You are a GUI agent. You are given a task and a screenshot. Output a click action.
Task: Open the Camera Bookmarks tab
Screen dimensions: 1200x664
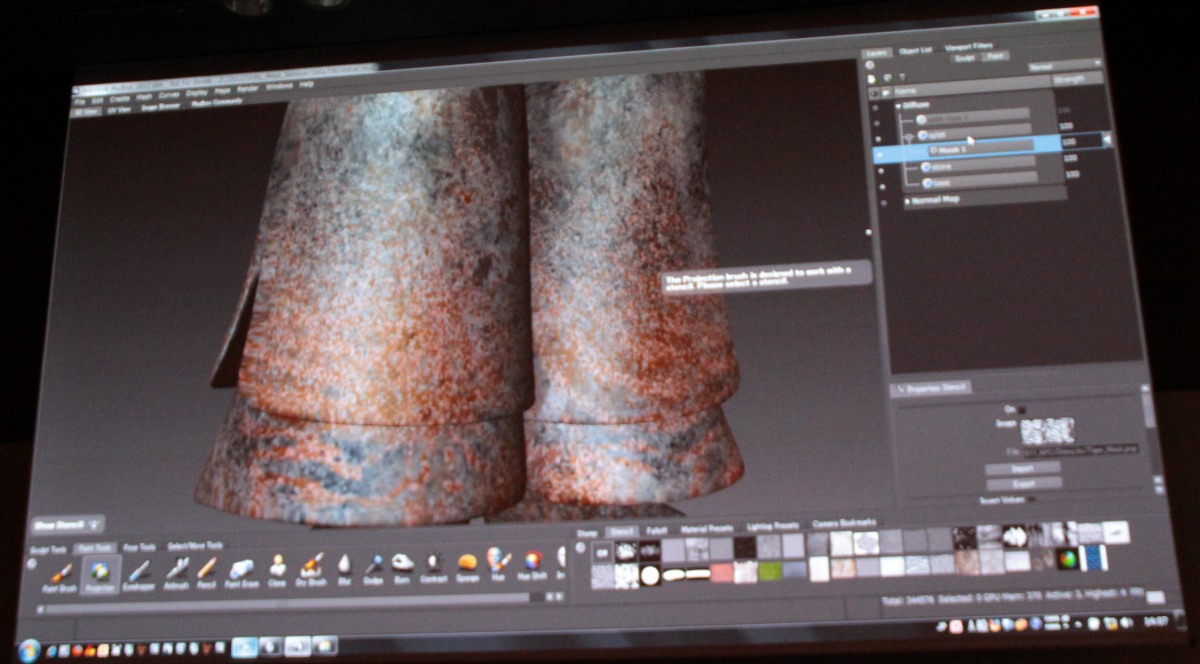tap(844, 522)
